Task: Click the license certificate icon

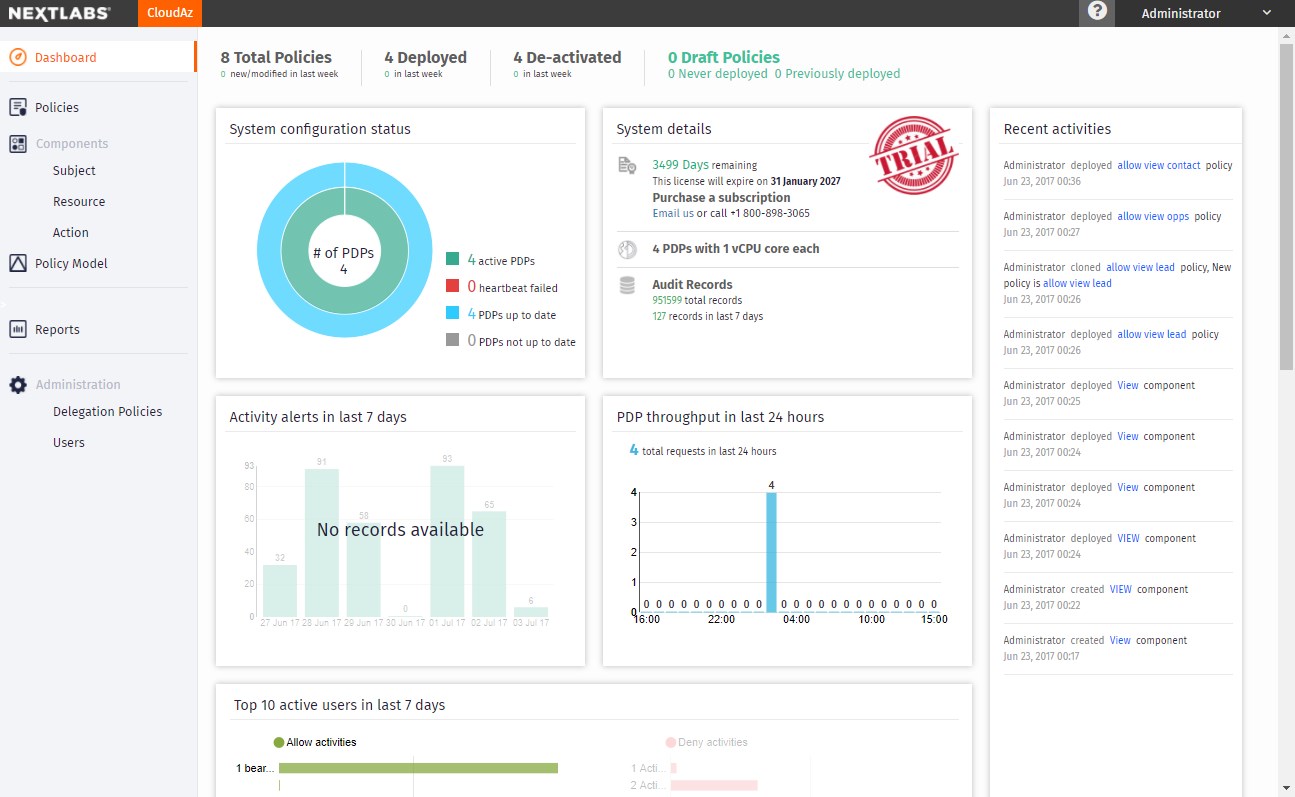Action: click(627, 166)
